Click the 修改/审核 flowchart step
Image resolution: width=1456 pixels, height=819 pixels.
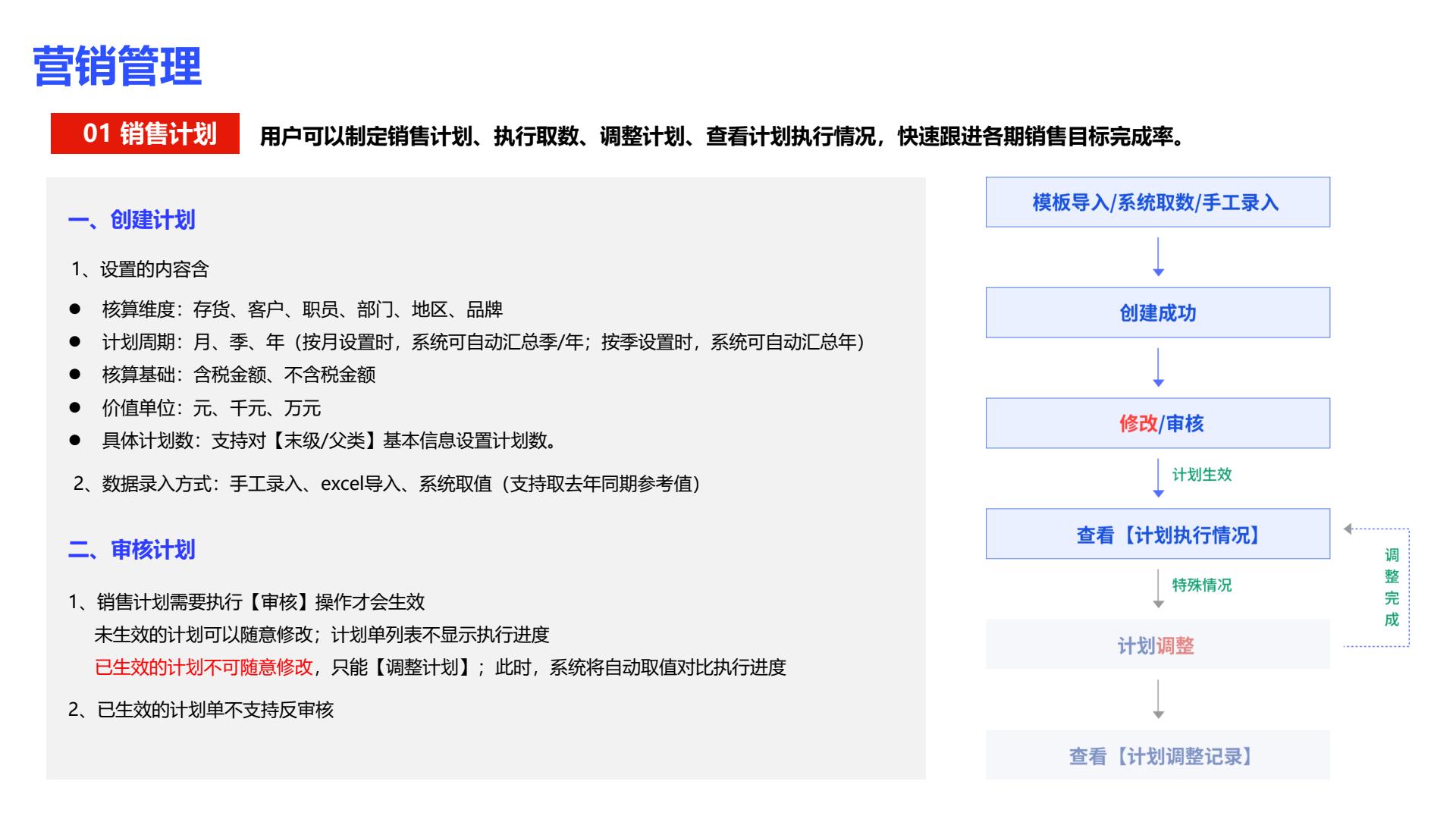click(1157, 423)
